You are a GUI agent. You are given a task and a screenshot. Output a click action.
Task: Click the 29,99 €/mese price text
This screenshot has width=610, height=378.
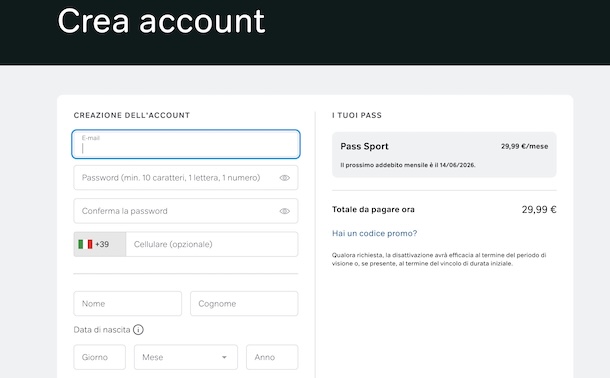click(524, 147)
